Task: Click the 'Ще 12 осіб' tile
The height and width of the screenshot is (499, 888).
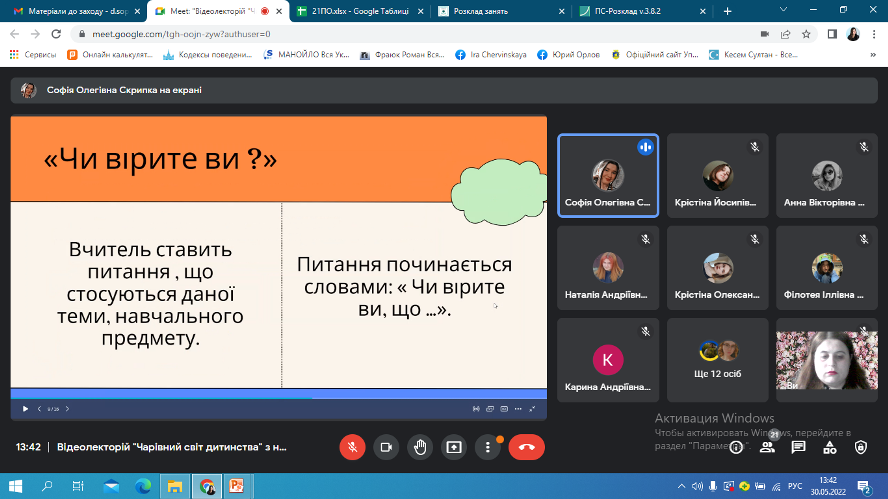Action: [717, 360]
